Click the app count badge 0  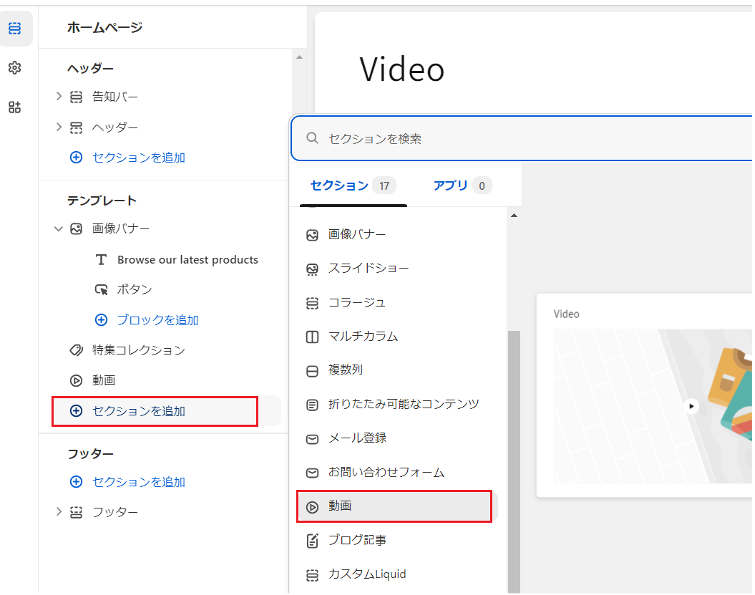point(482,186)
